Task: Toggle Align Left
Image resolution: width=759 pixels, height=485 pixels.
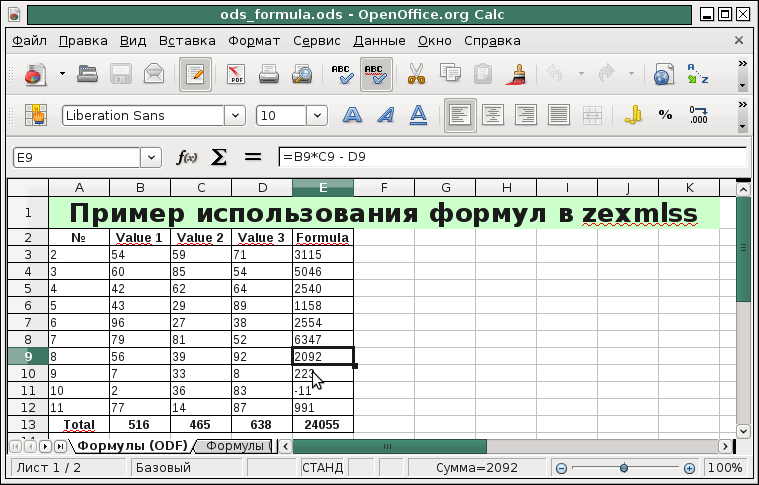Action: click(x=460, y=115)
